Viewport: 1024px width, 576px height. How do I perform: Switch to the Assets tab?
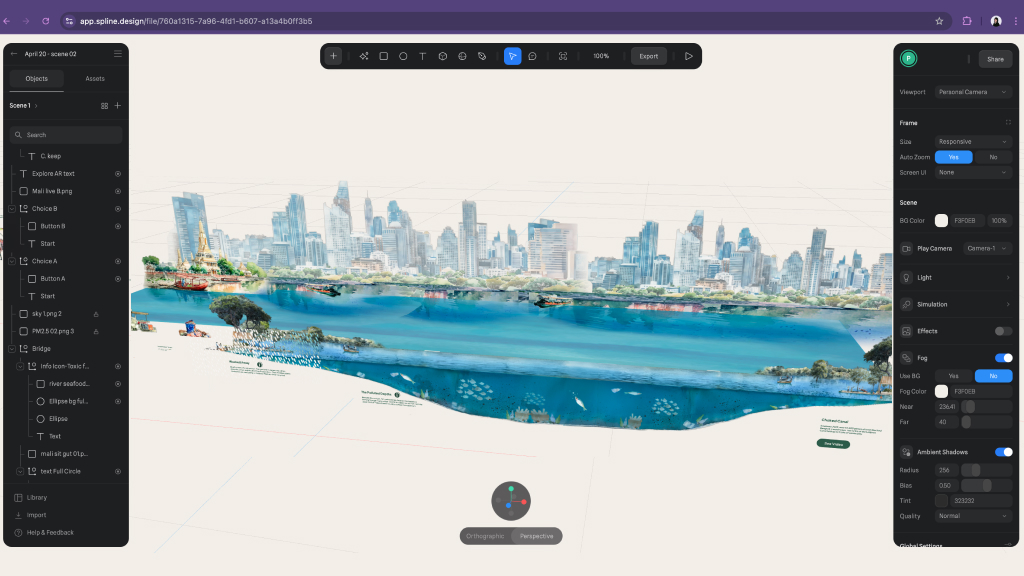pyautogui.click(x=95, y=78)
